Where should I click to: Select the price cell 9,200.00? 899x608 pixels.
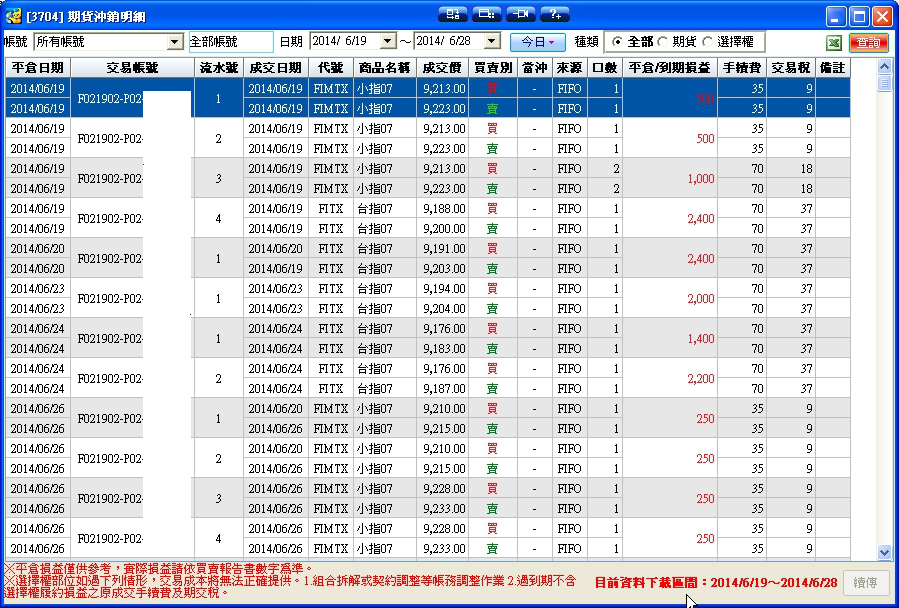point(442,229)
